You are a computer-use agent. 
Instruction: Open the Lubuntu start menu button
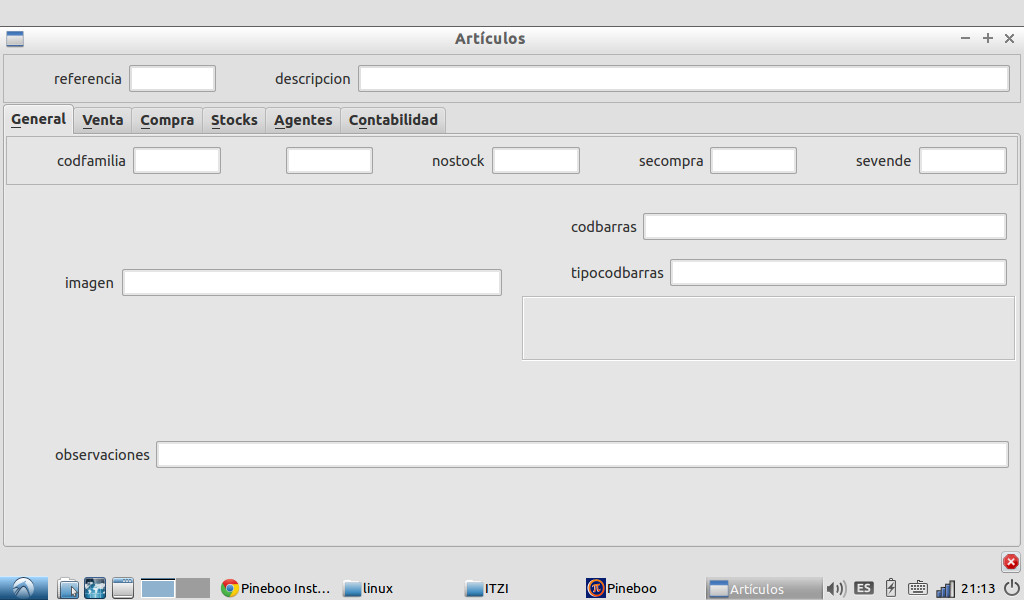(x=24, y=588)
